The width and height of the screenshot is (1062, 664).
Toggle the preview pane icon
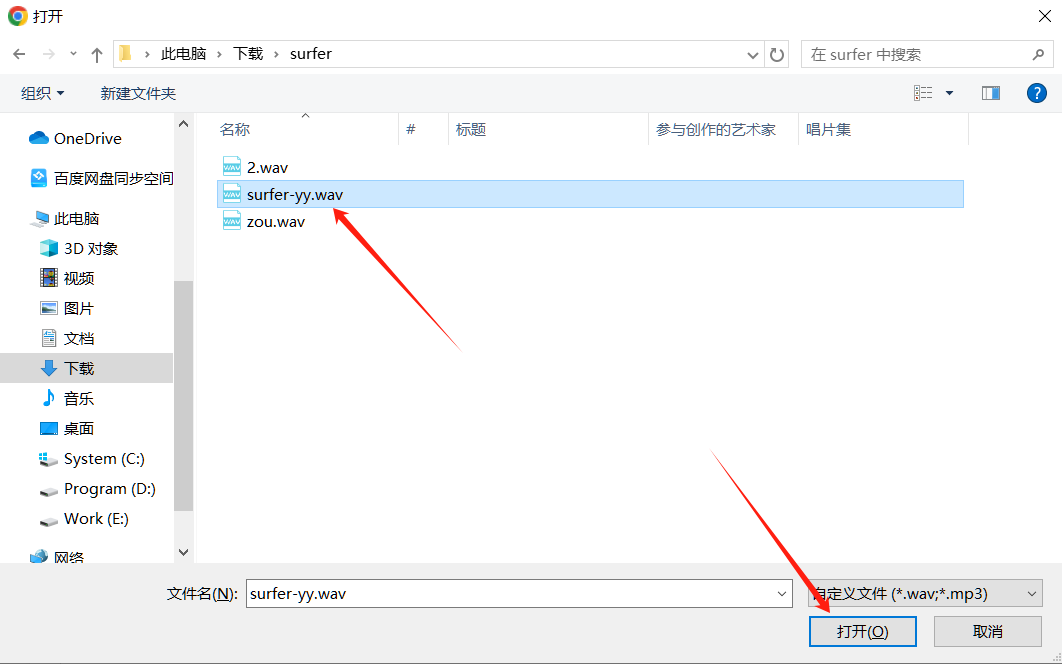coord(991,93)
